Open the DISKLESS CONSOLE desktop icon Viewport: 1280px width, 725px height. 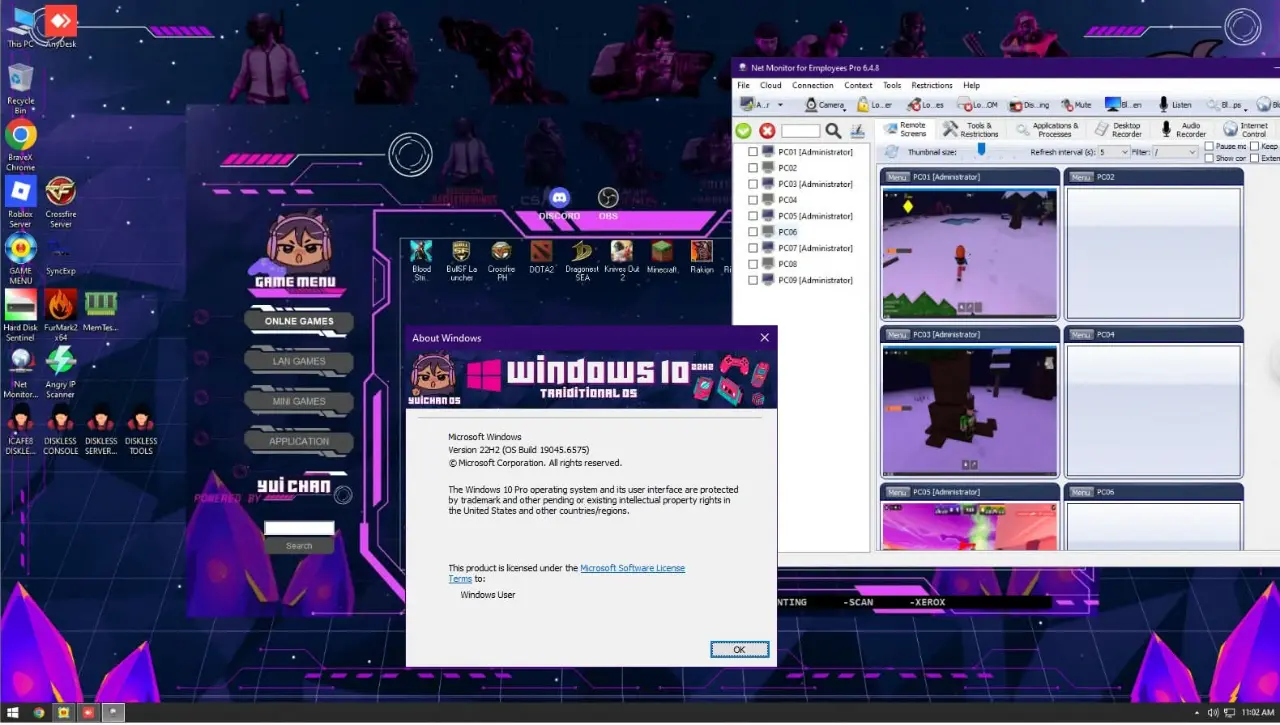click(61, 430)
